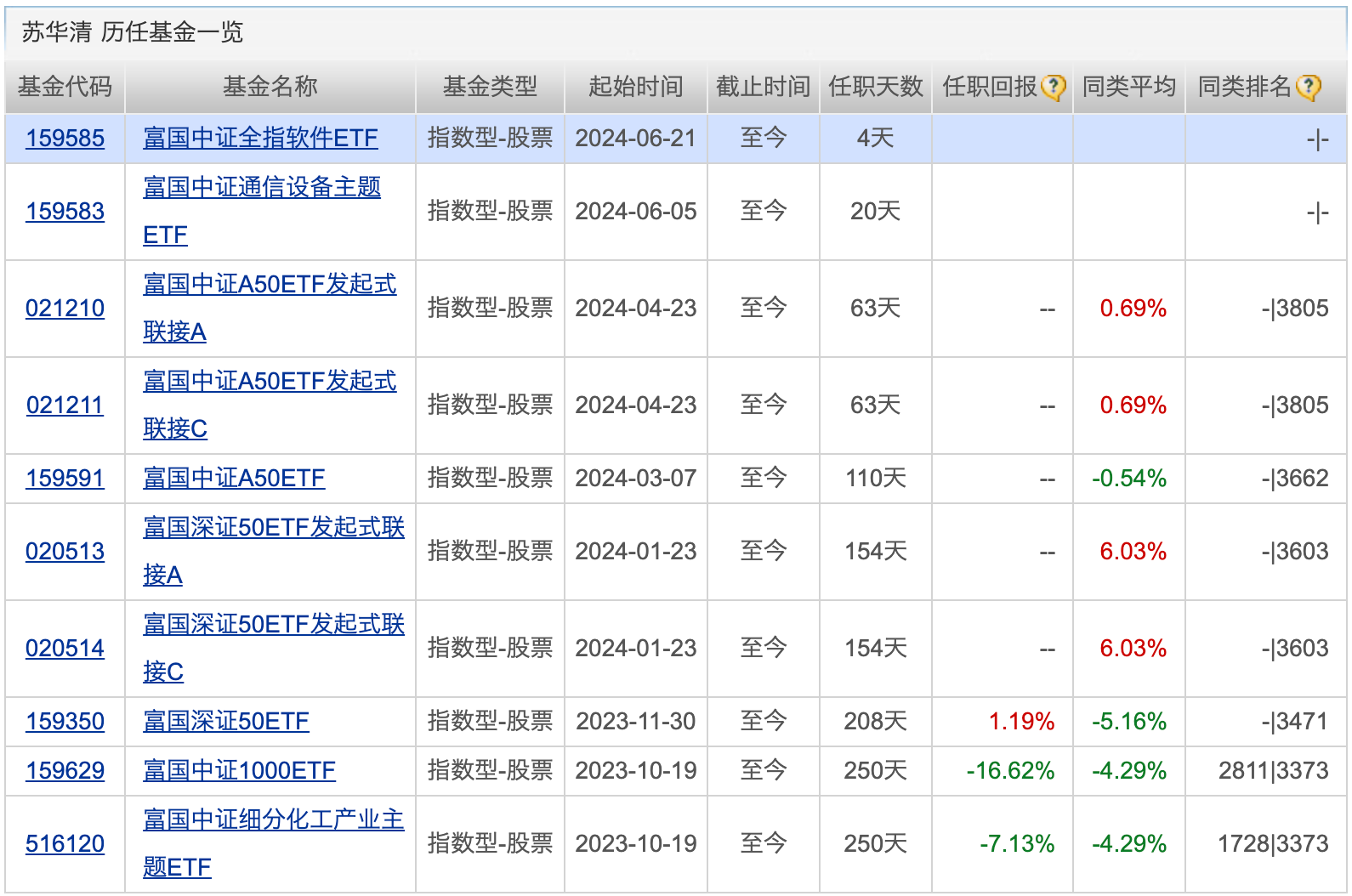Select start date 2024-03-07 cell

[x=636, y=478]
